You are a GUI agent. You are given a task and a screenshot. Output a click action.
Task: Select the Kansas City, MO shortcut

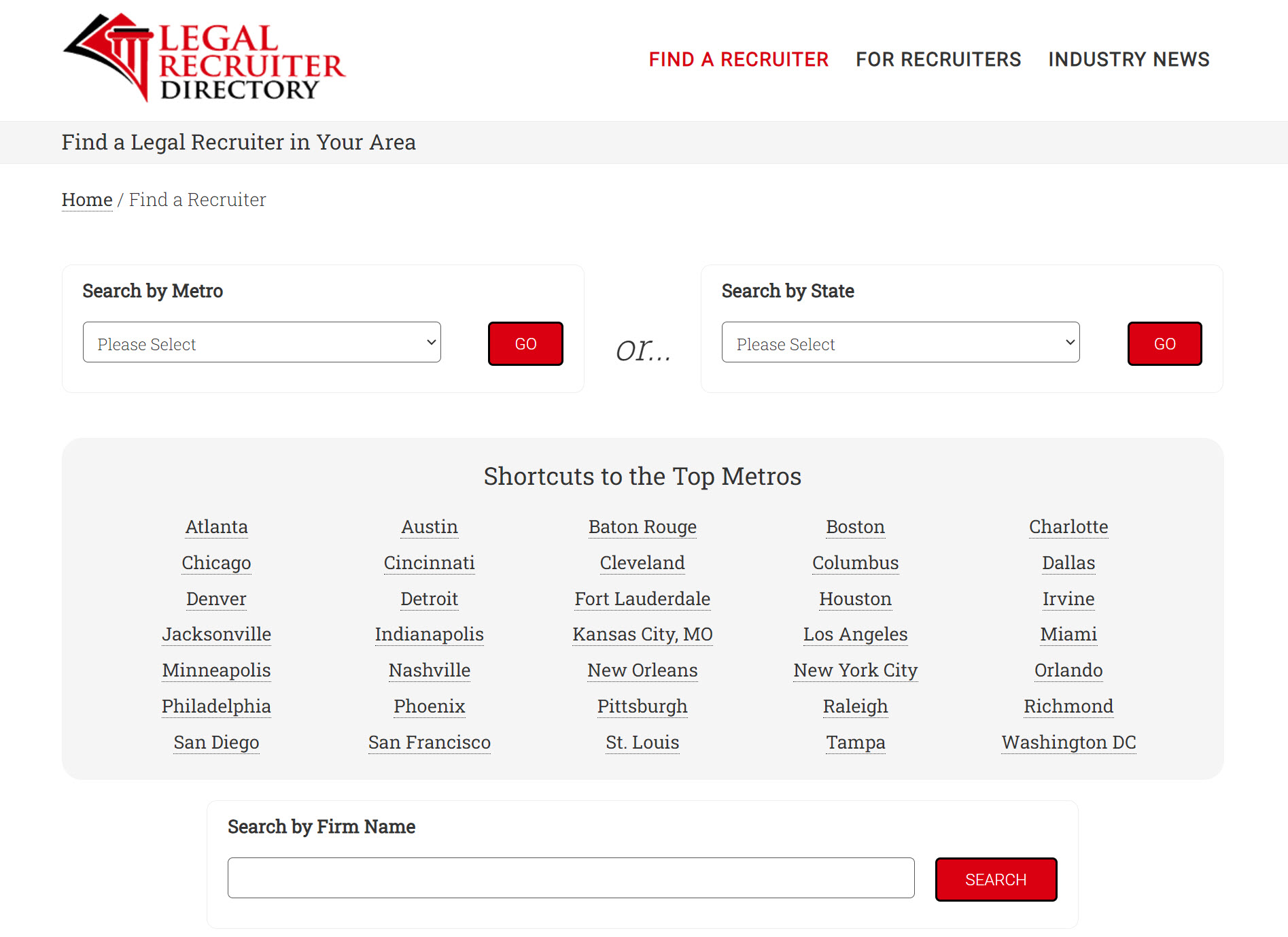pos(642,634)
